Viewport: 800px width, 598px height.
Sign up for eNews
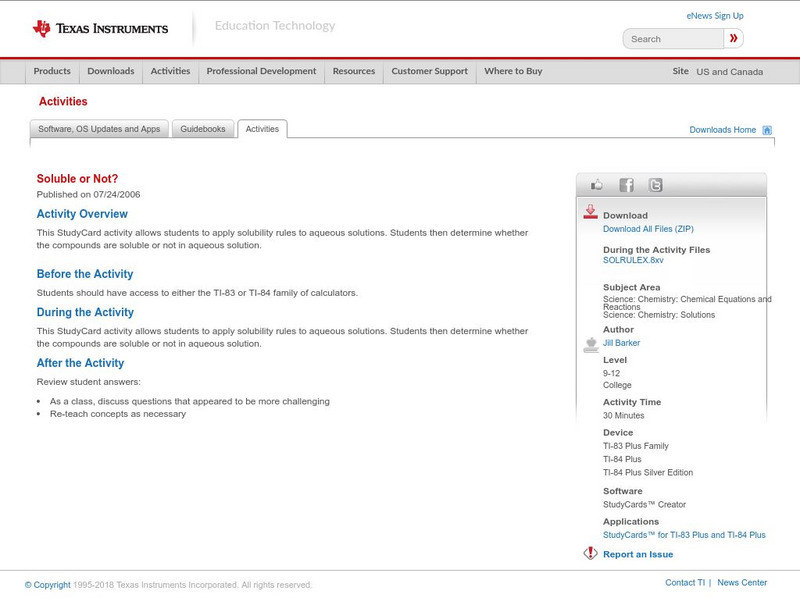pyautogui.click(x=714, y=15)
